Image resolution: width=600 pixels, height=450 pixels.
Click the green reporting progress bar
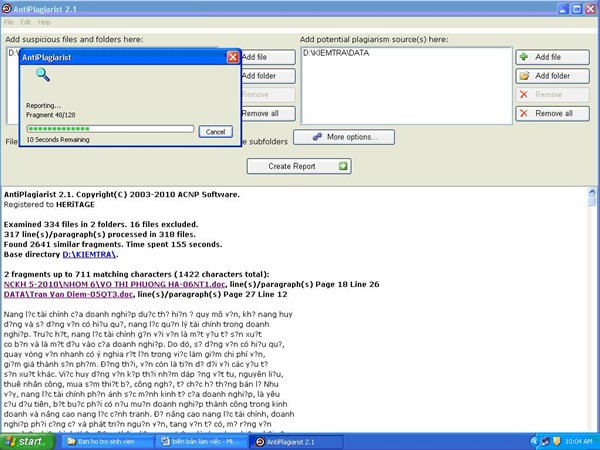pyautogui.click(x=110, y=129)
